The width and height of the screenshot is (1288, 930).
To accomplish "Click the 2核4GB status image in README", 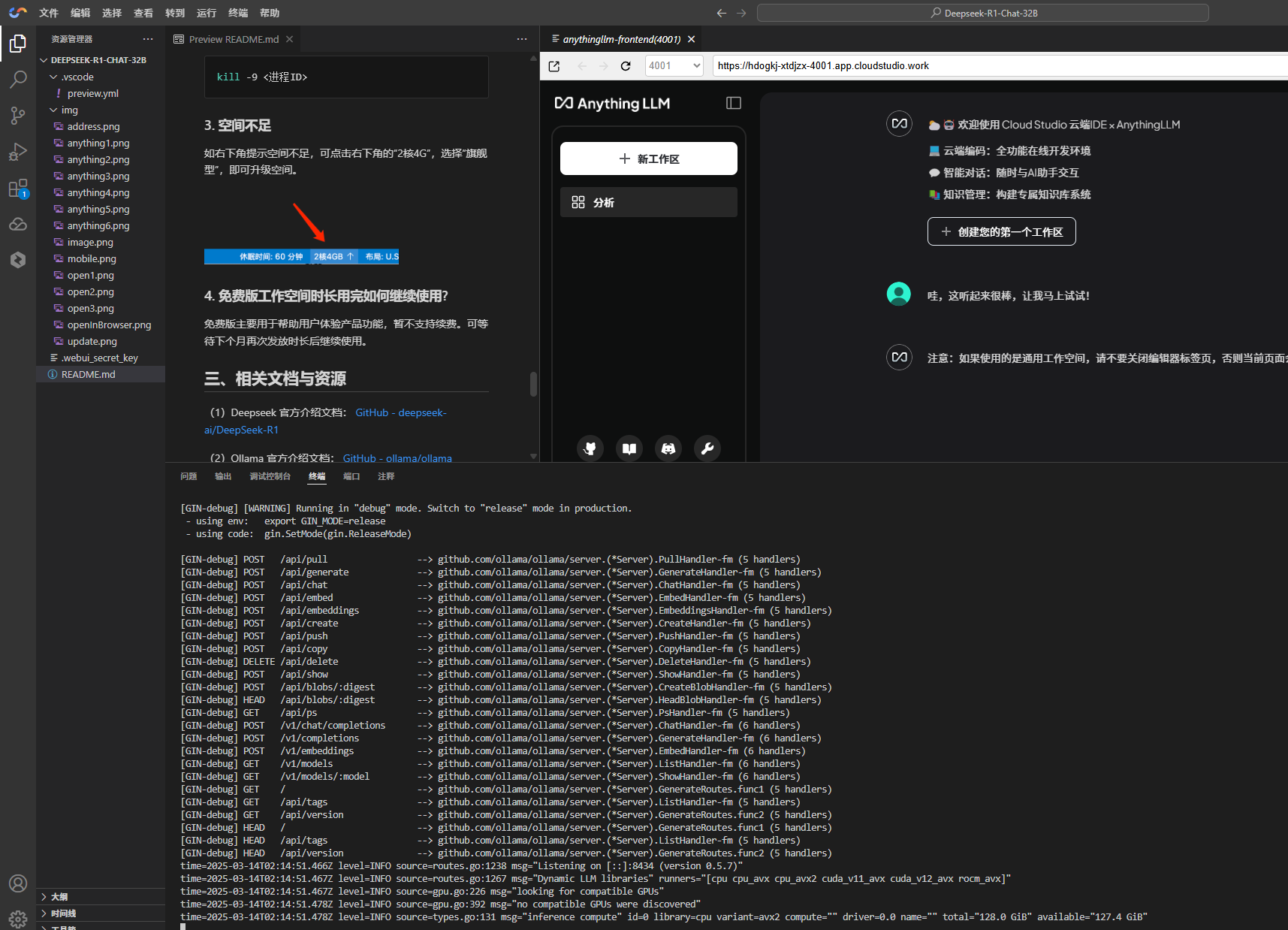I will (x=301, y=256).
